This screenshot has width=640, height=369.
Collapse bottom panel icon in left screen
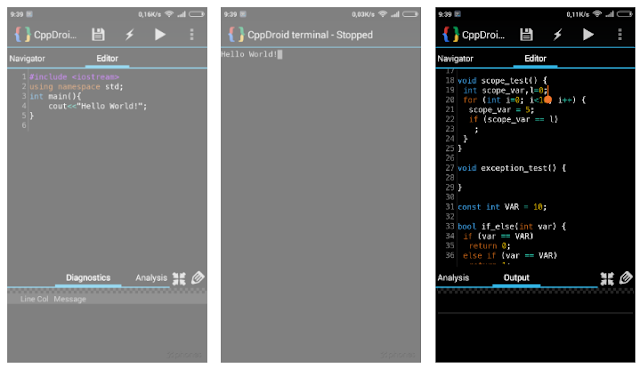coord(179,278)
